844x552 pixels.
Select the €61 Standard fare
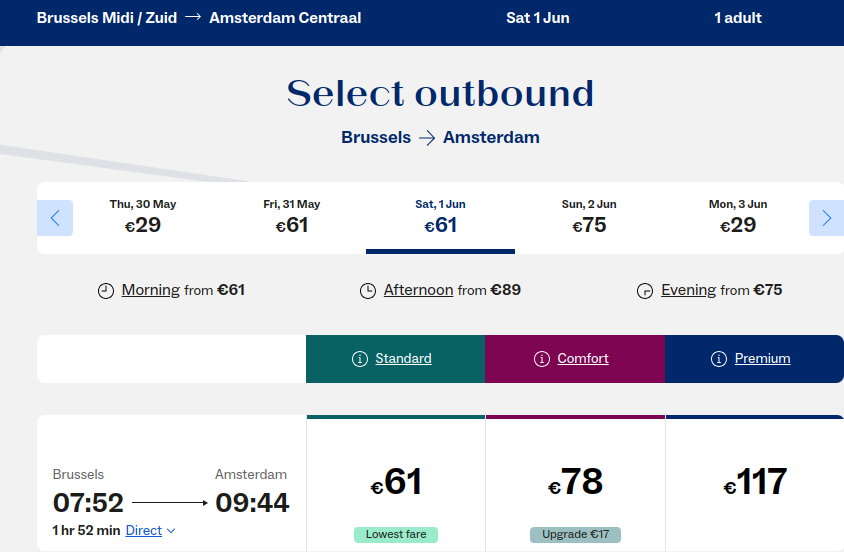[x=396, y=483]
